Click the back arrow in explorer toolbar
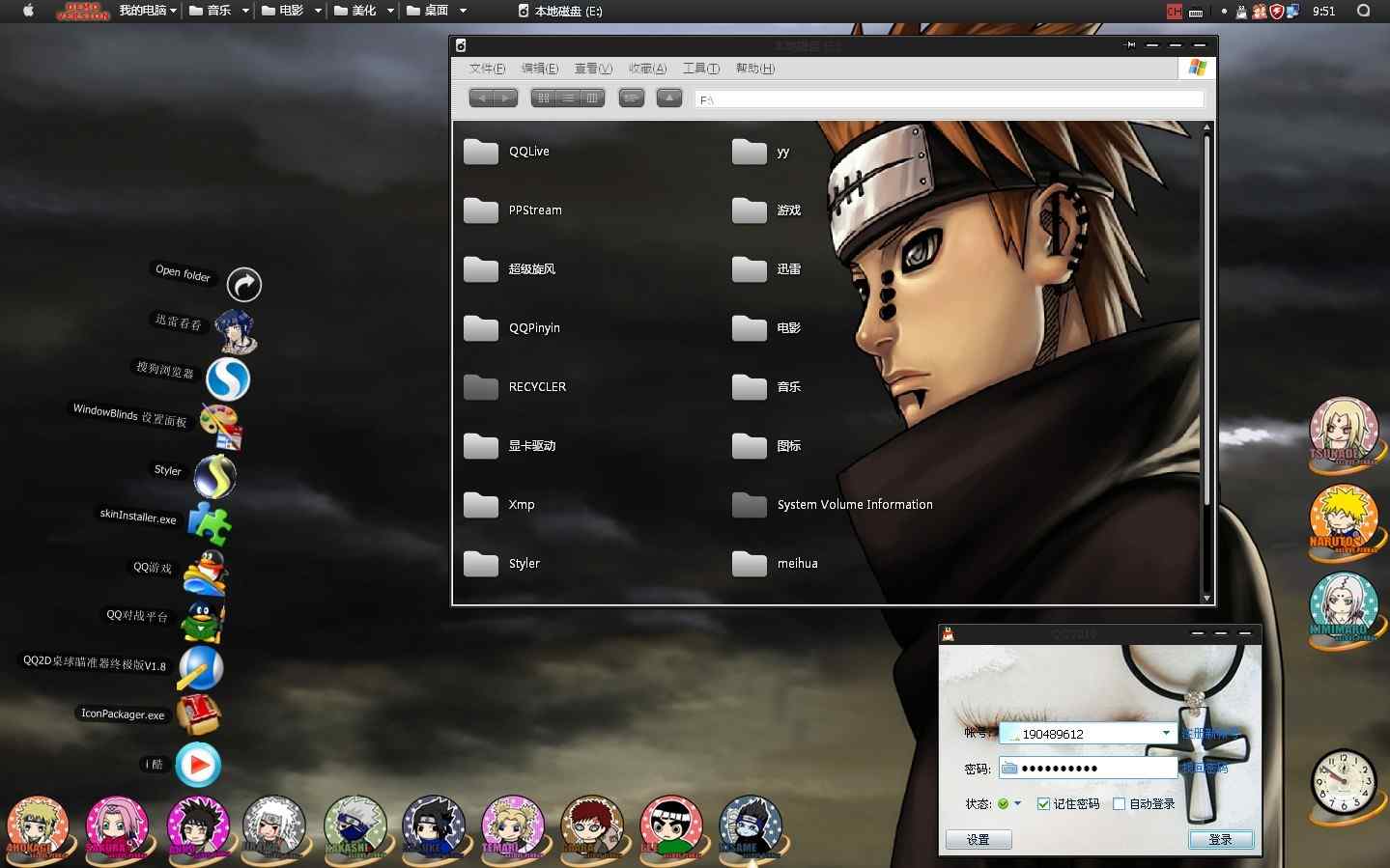 tap(481, 98)
